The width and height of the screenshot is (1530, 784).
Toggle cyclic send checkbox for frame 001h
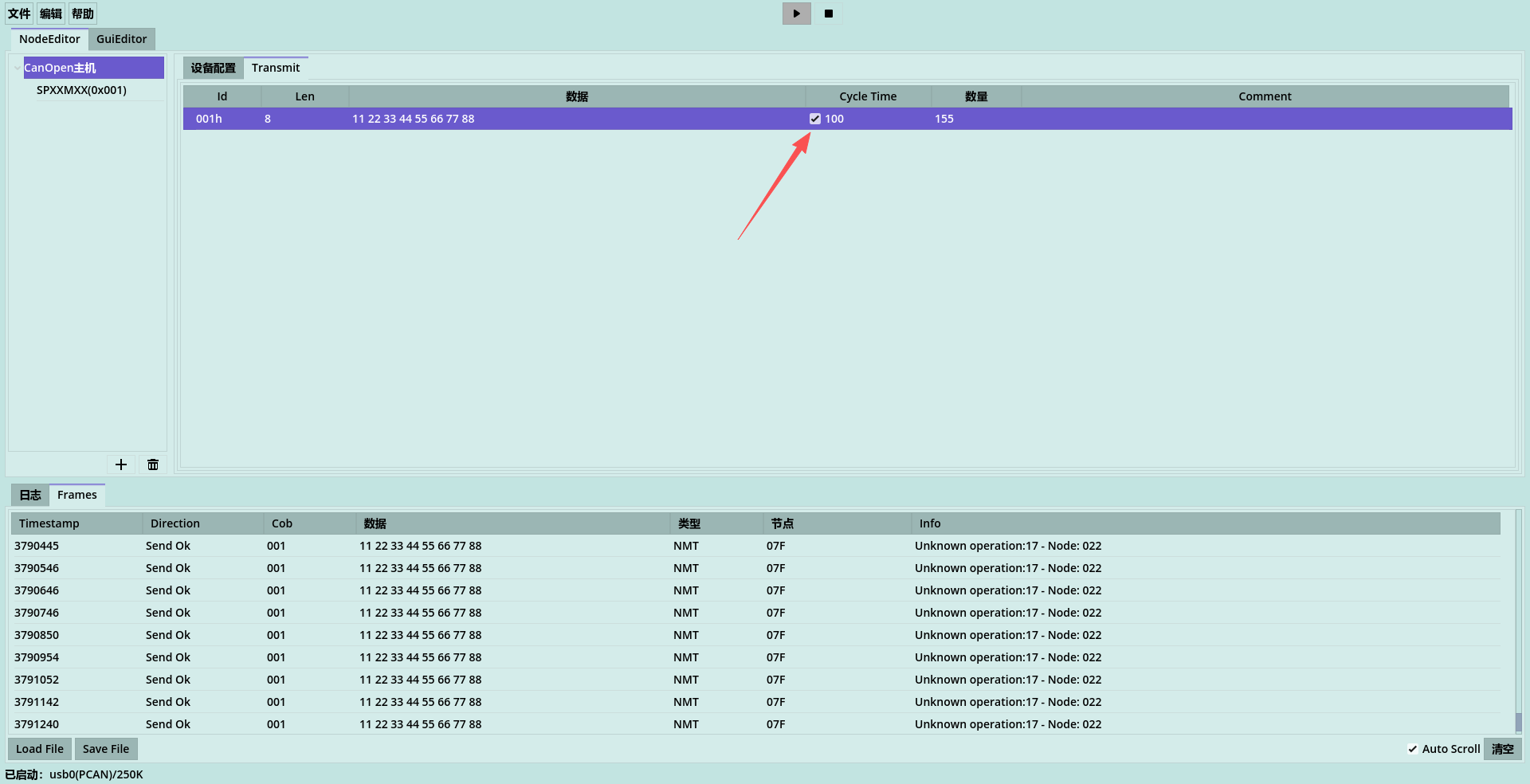[815, 119]
